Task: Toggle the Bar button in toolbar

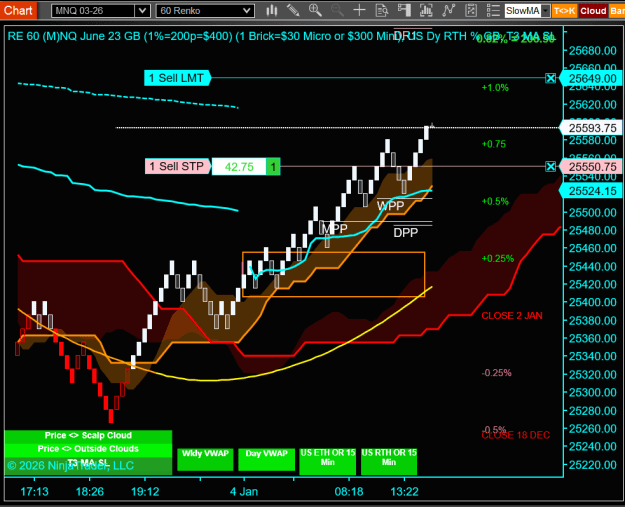Action: (617, 11)
